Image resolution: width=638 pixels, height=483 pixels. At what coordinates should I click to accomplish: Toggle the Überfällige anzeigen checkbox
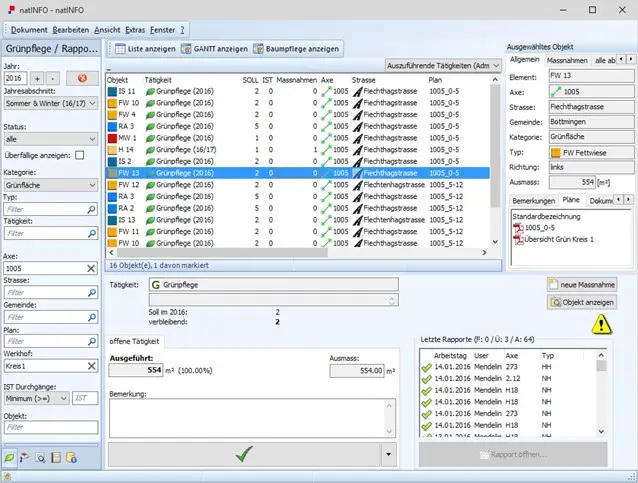80,155
